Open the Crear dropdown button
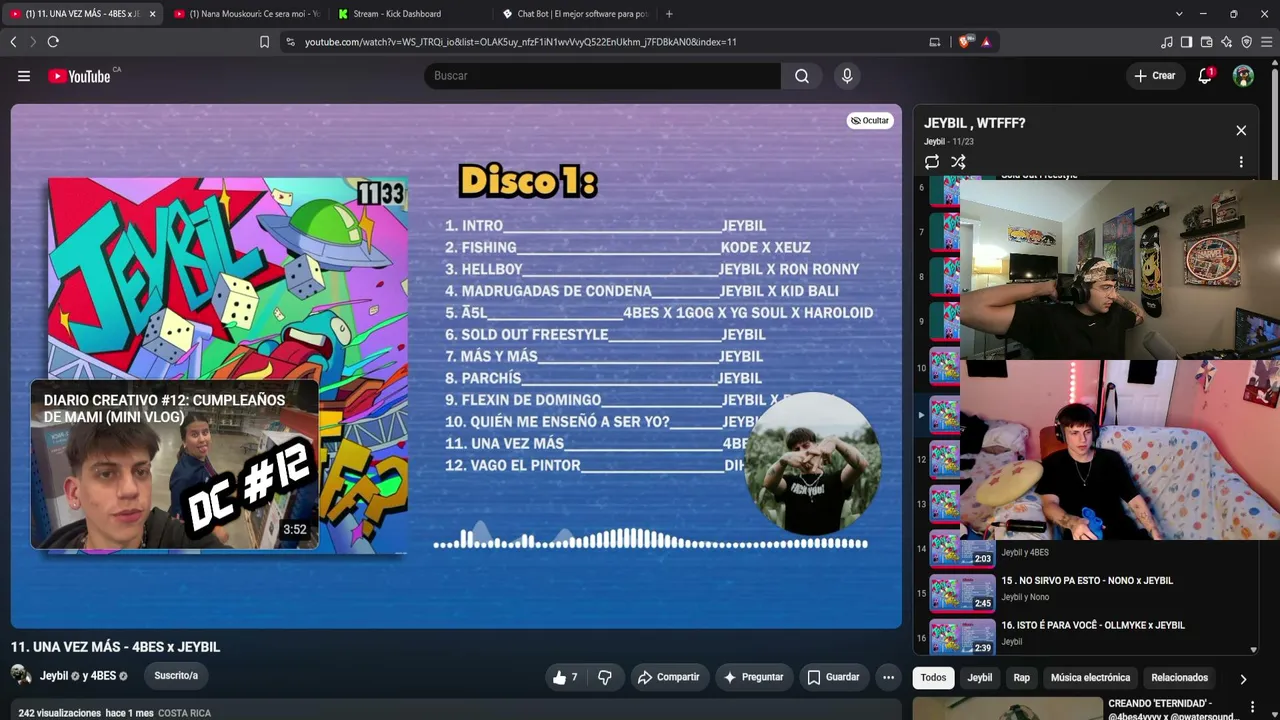The width and height of the screenshot is (1280, 720). click(1154, 76)
